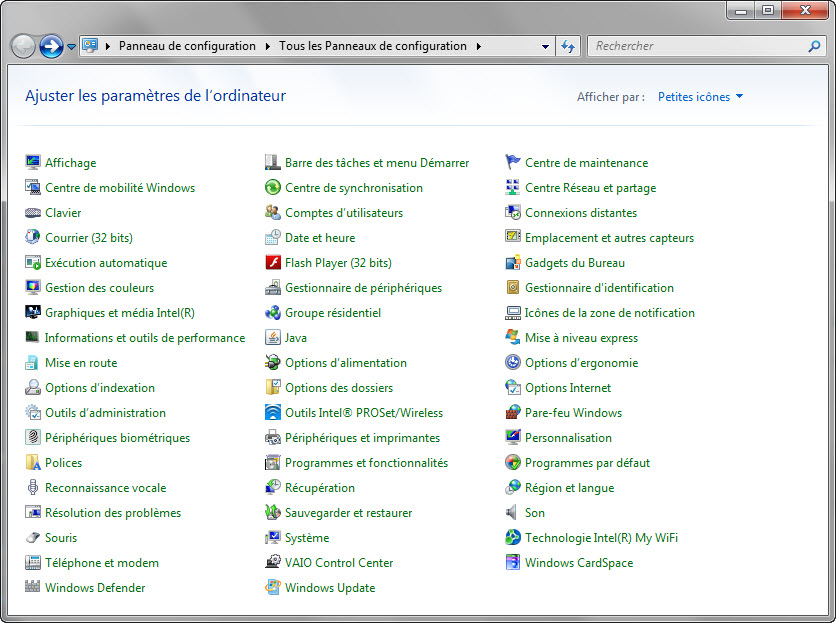Open the Polices fonts icon
The image size is (836, 623).
(33, 462)
